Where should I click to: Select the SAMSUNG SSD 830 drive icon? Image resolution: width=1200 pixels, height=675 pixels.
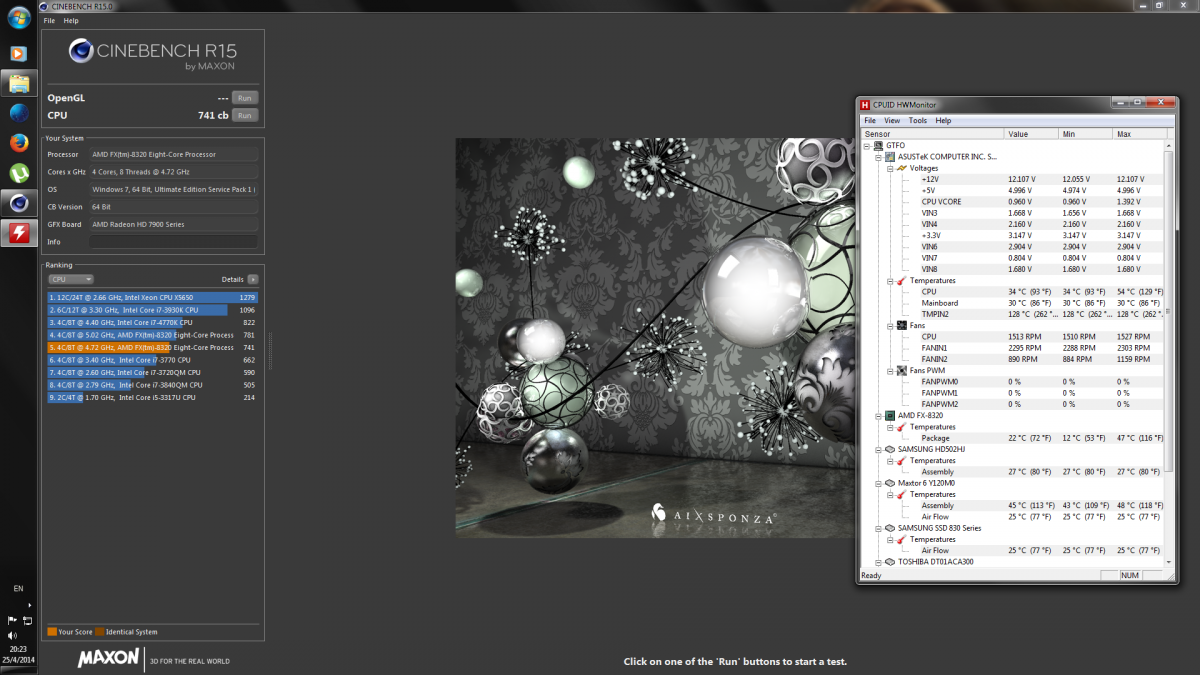tap(890, 528)
